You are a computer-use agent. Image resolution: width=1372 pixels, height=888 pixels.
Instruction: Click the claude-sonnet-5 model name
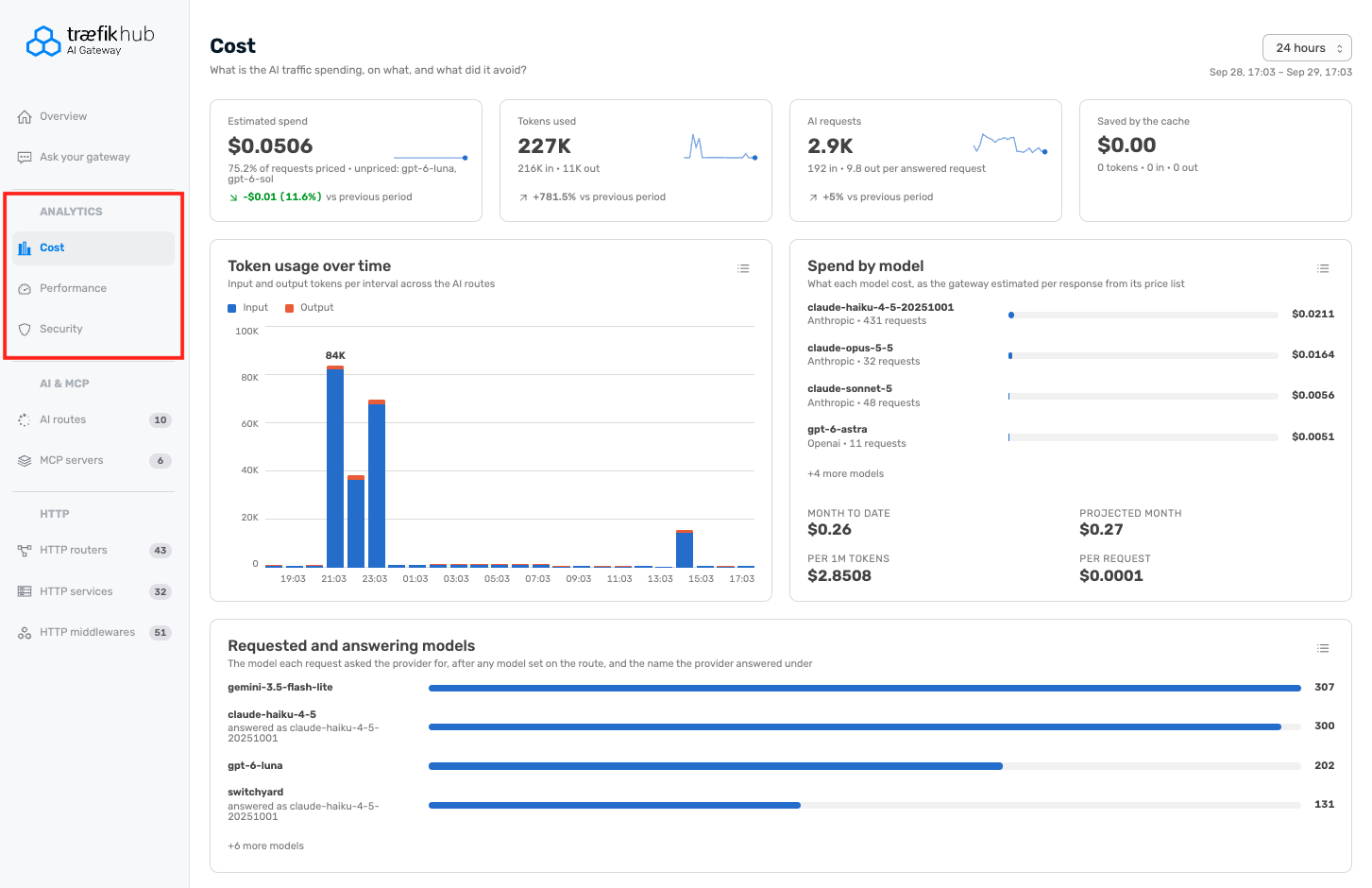(x=850, y=389)
